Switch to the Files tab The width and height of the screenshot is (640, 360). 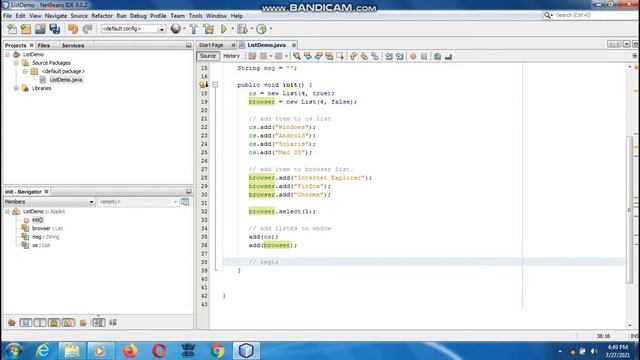[x=44, y=45]
